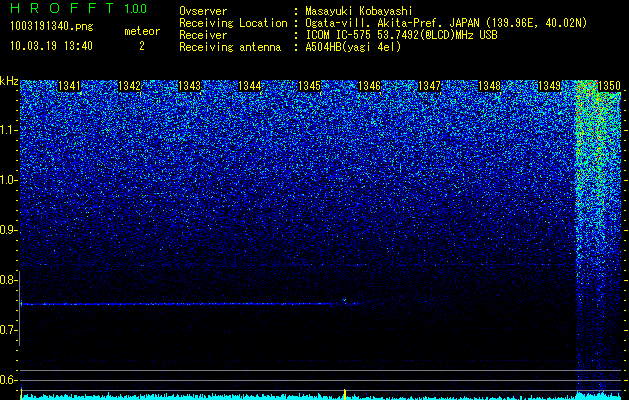Click the 1342 time marker label

coord(129,86)
